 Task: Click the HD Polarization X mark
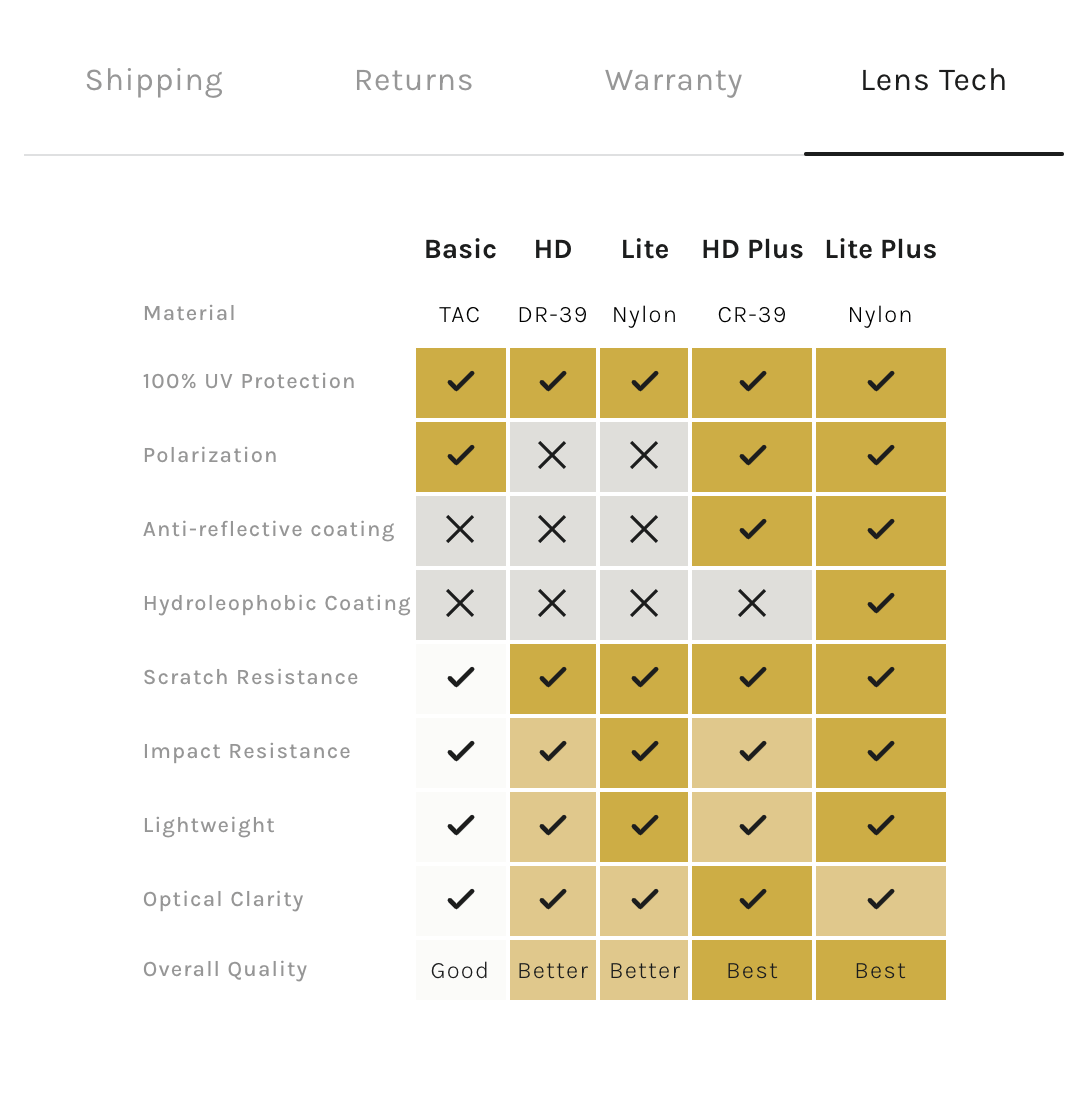(x=552, y=456)
